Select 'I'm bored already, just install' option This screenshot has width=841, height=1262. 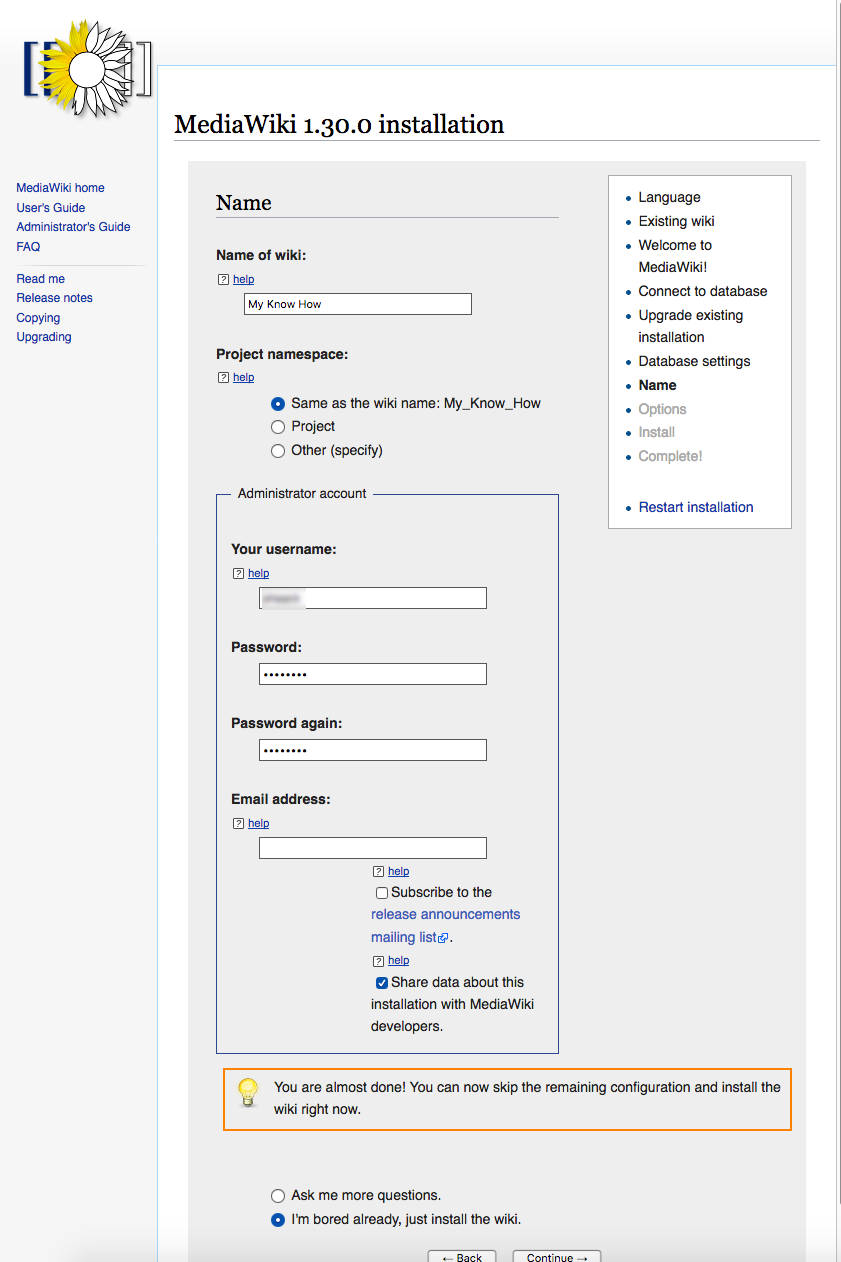click(x=278, y=1220)
